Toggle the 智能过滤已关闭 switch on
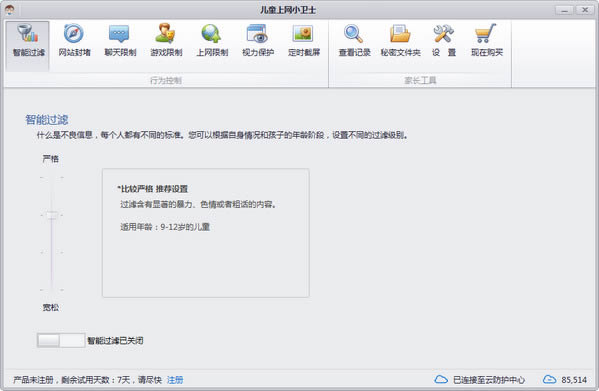The image size is (599, 391). (61, 340)
